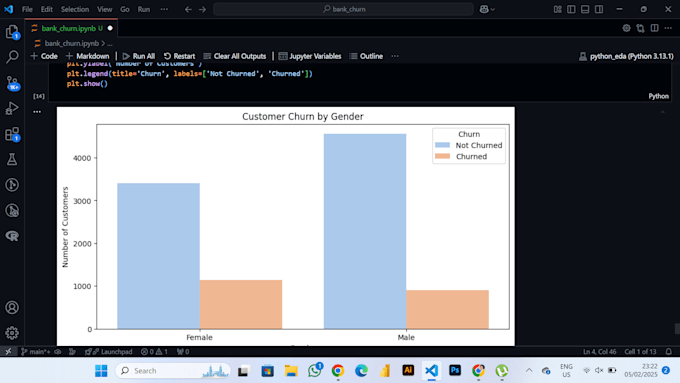Open the notifications bell in status bar
The width and height of the screenshot is (680, 383).
[x=669, y=351]
